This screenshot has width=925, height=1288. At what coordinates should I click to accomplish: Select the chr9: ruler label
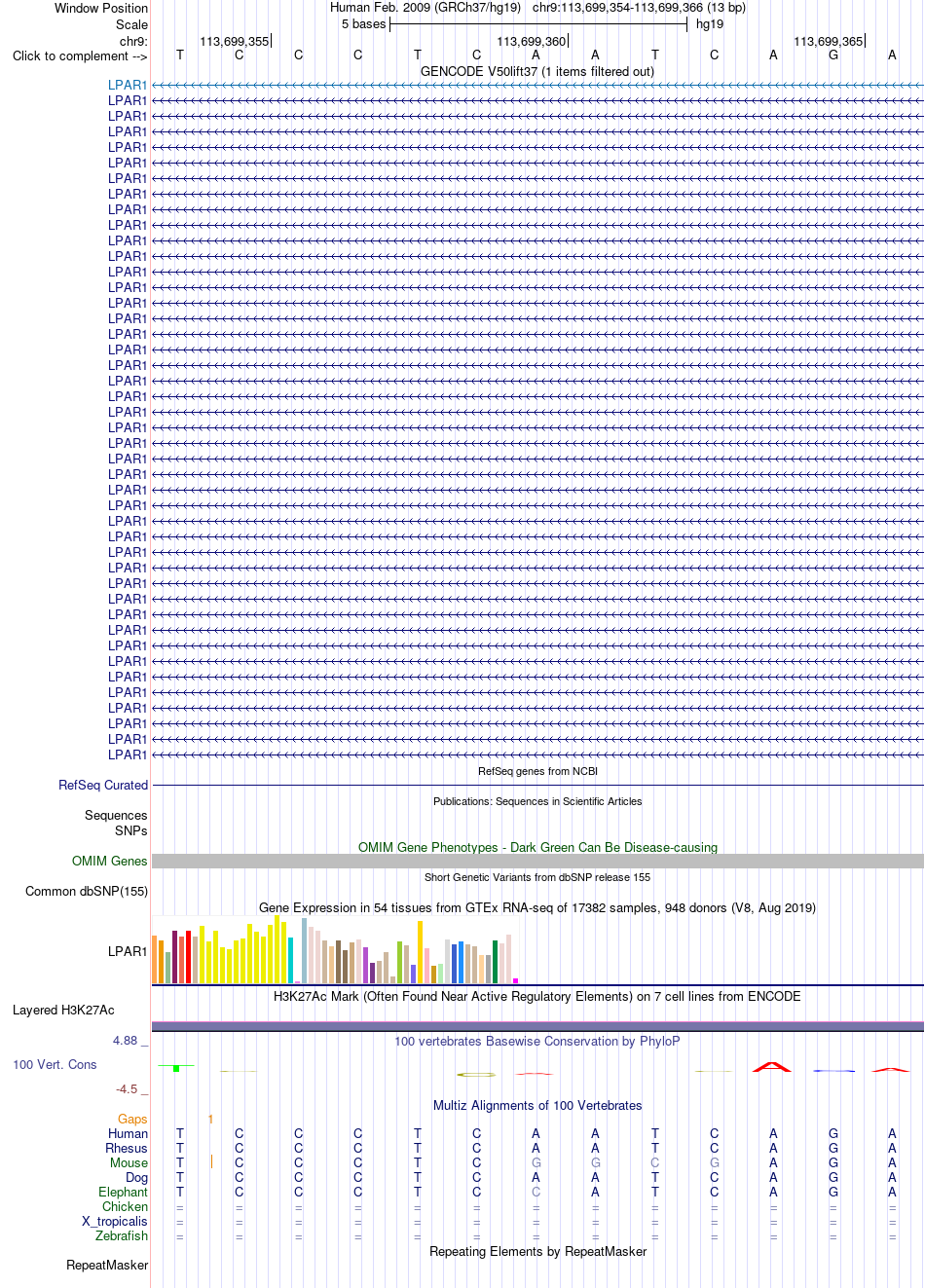click(x=133, y=41)
